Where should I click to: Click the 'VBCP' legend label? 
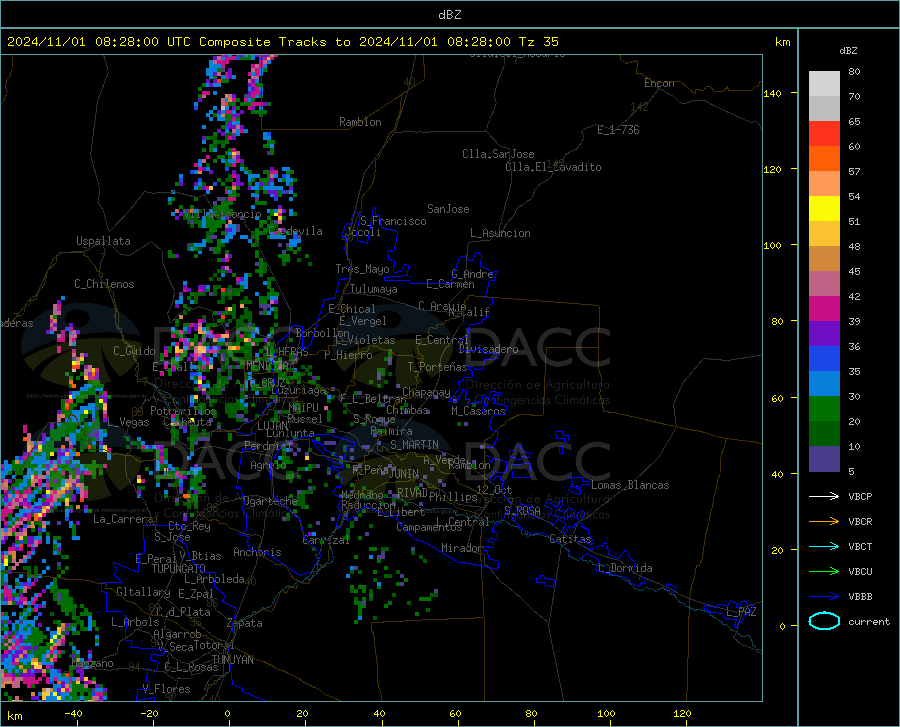860,496
